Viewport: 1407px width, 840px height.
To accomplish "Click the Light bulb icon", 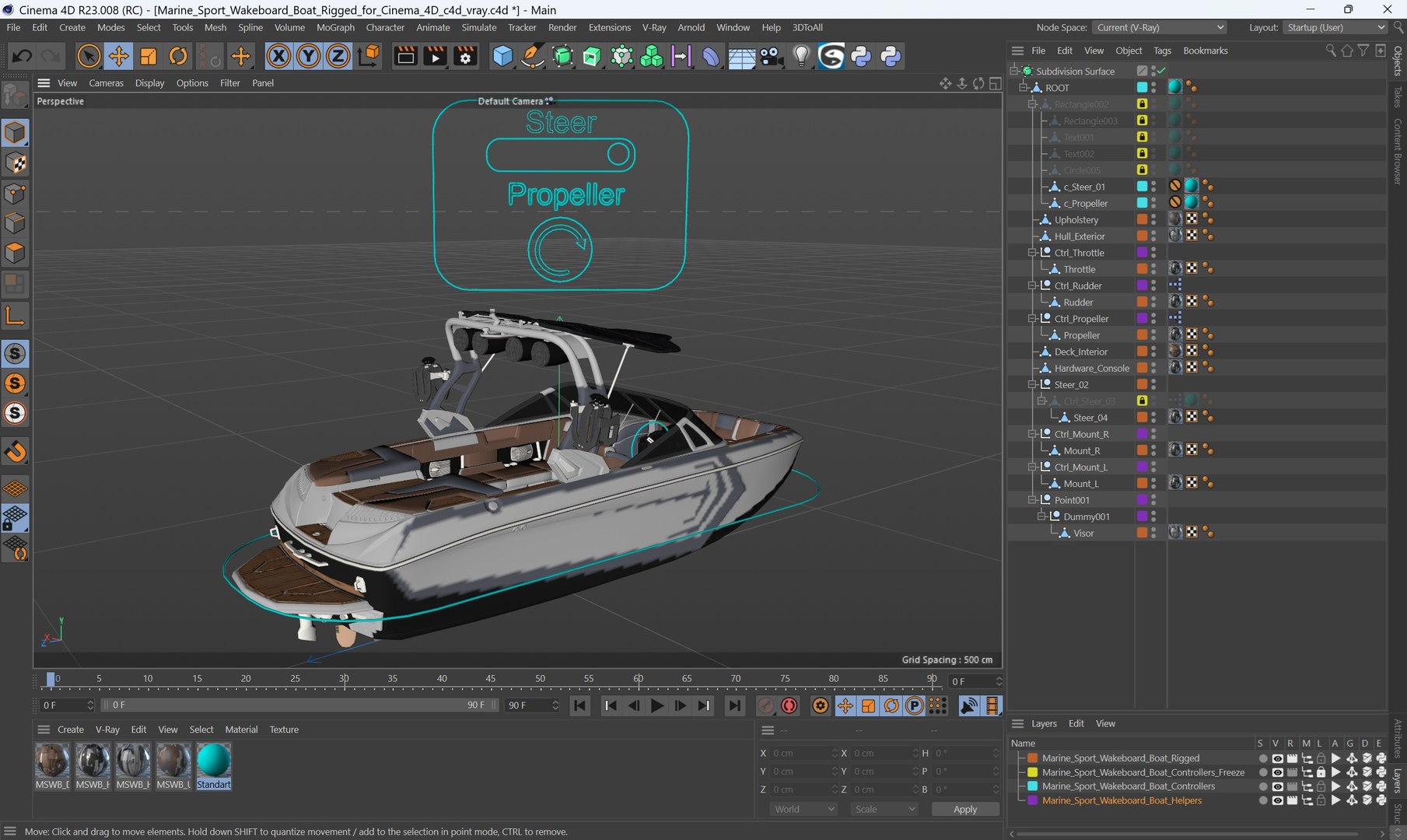I will (x=801, y=56).
